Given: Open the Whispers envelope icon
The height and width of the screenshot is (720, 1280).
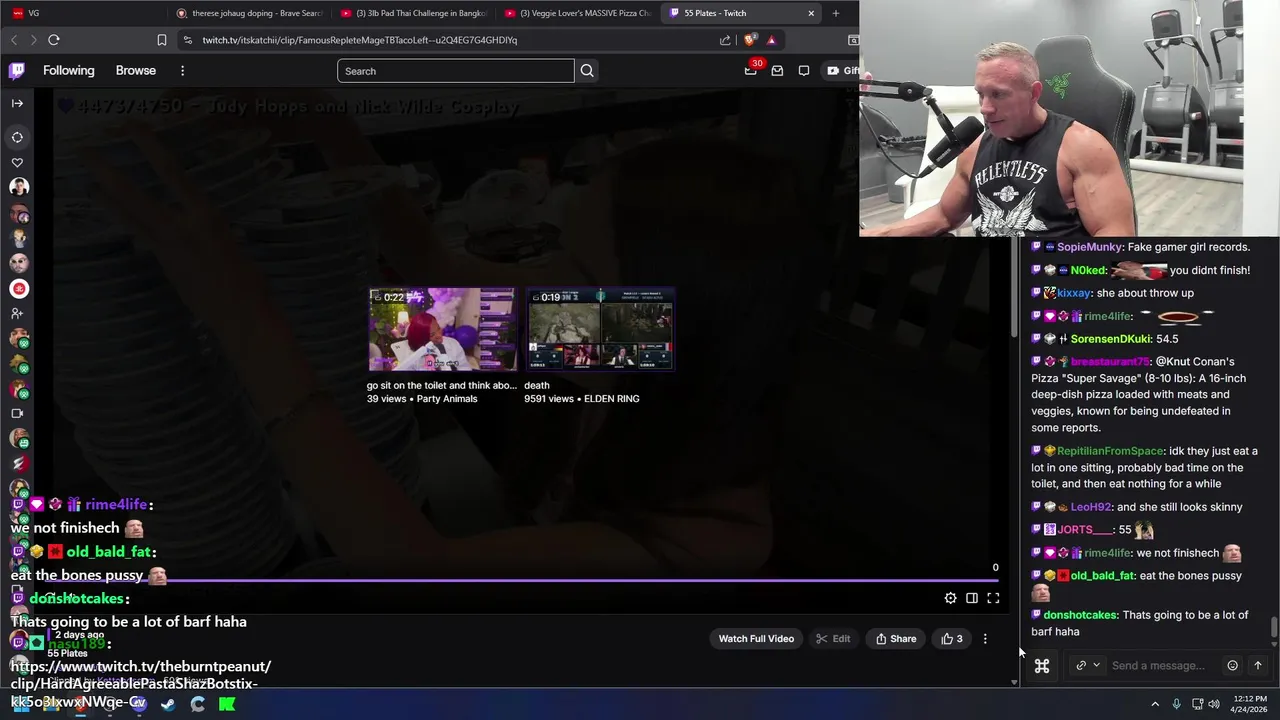Looking at the screenshot, I should coord(777,70).
